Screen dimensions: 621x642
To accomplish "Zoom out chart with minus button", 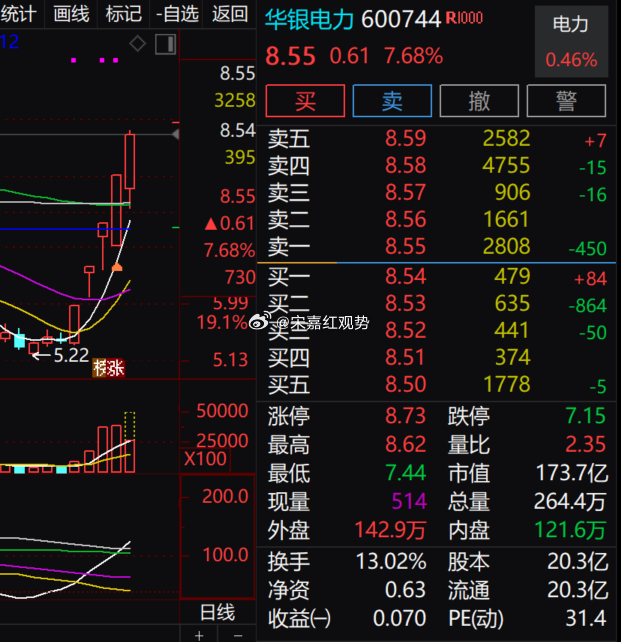I will [x=238, y=635].
